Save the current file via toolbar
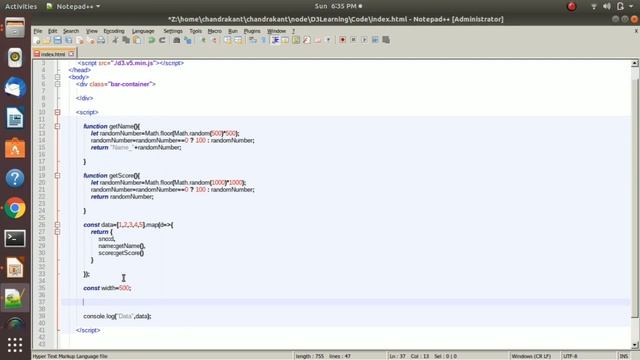The image size is (640, 360). pyautogui.click(x=58, y=40)
